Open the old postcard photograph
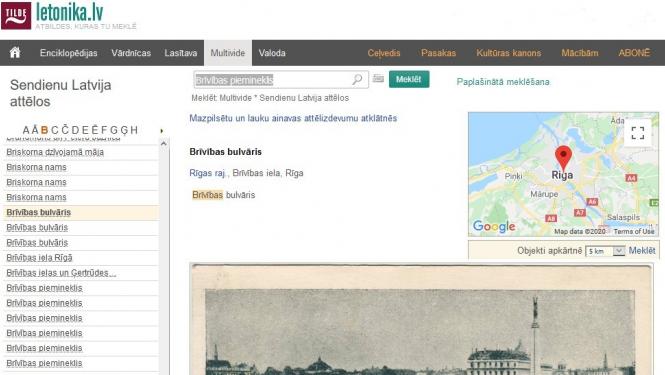This screenshot has height=375, width=665. (x=421, y=319)
